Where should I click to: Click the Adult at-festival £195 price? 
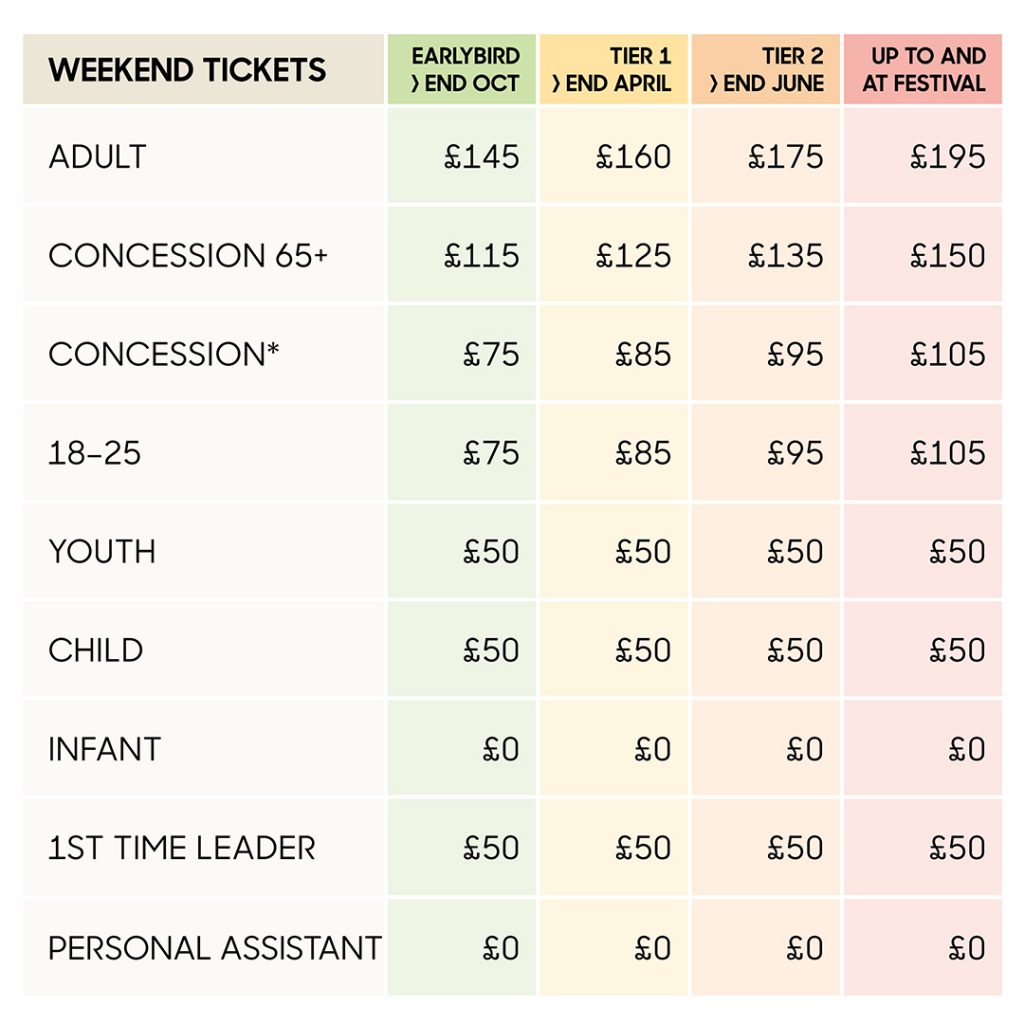click(x=948, y=157)
